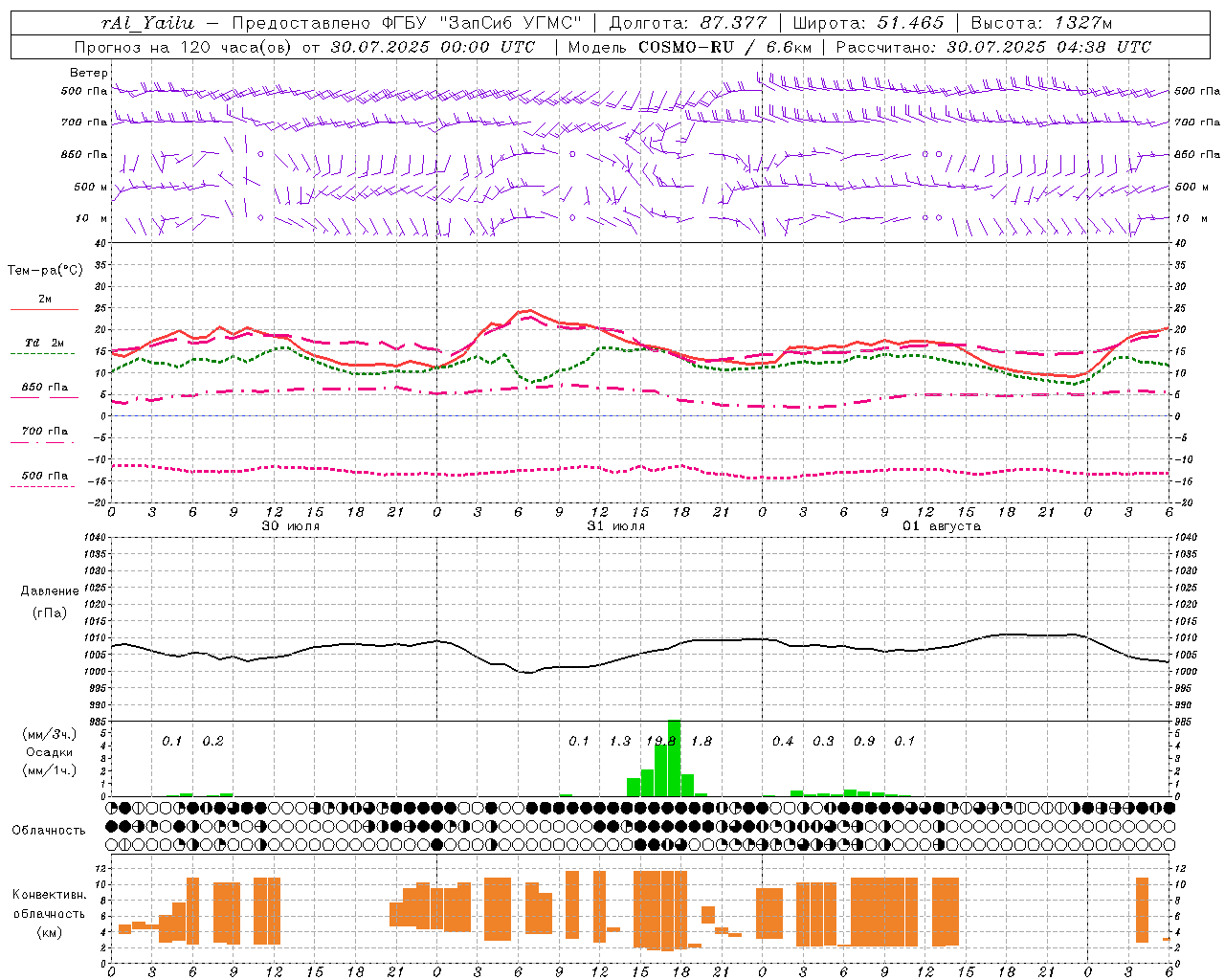Select the Td 2м legend entry
1225x980 pixels.
[44, 343]
